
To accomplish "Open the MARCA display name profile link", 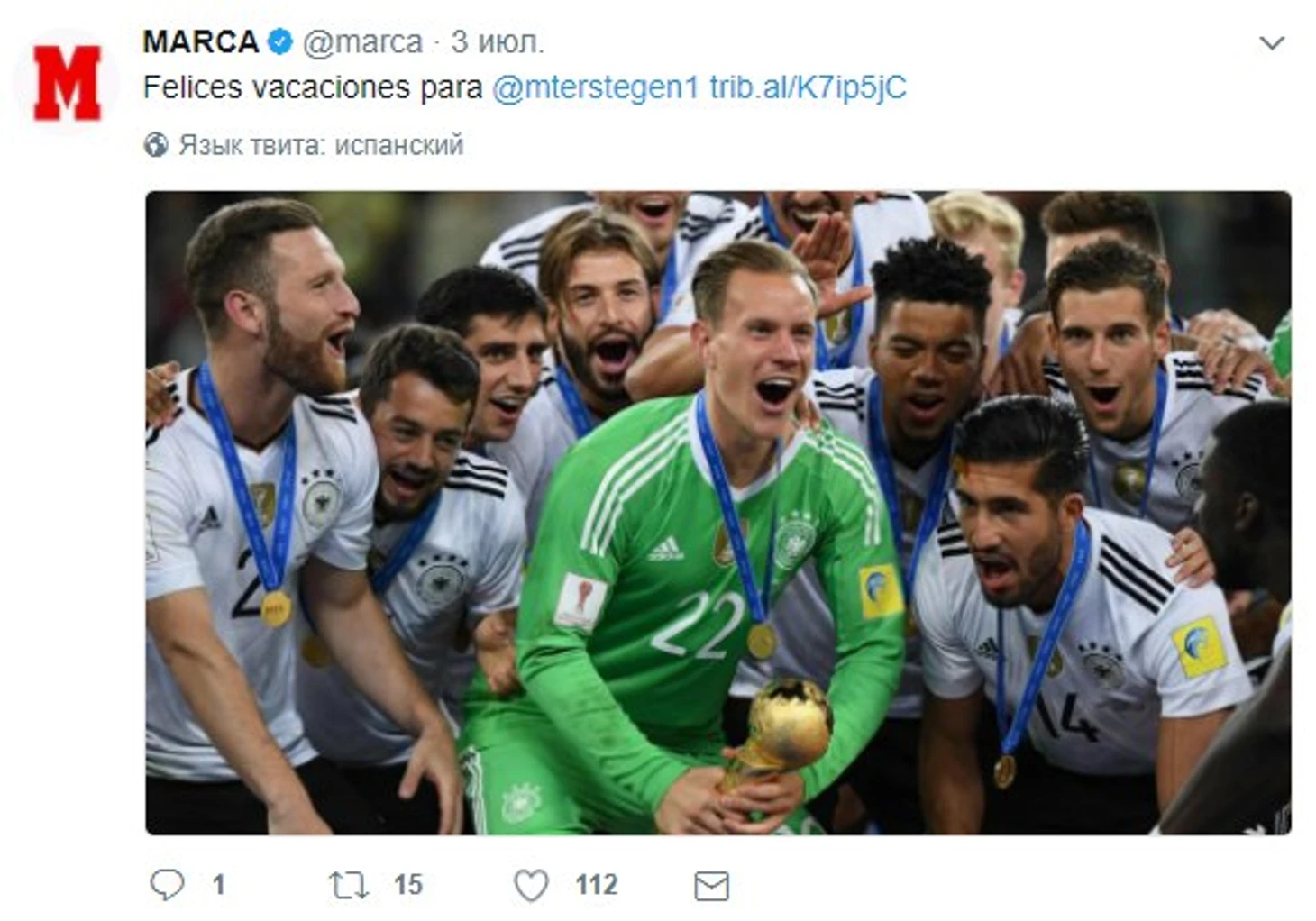I will coord(201,41).
